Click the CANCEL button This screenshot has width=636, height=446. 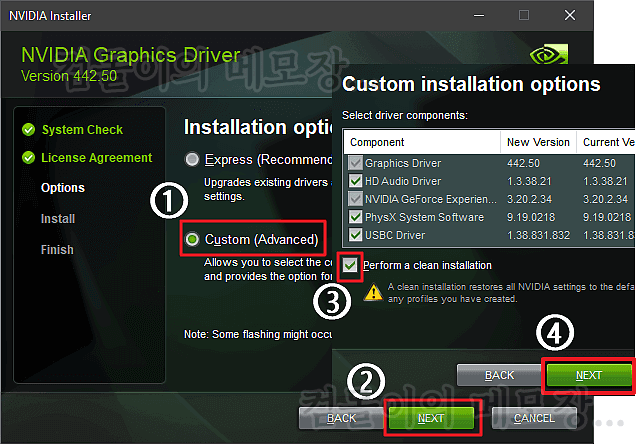point(534,418)
